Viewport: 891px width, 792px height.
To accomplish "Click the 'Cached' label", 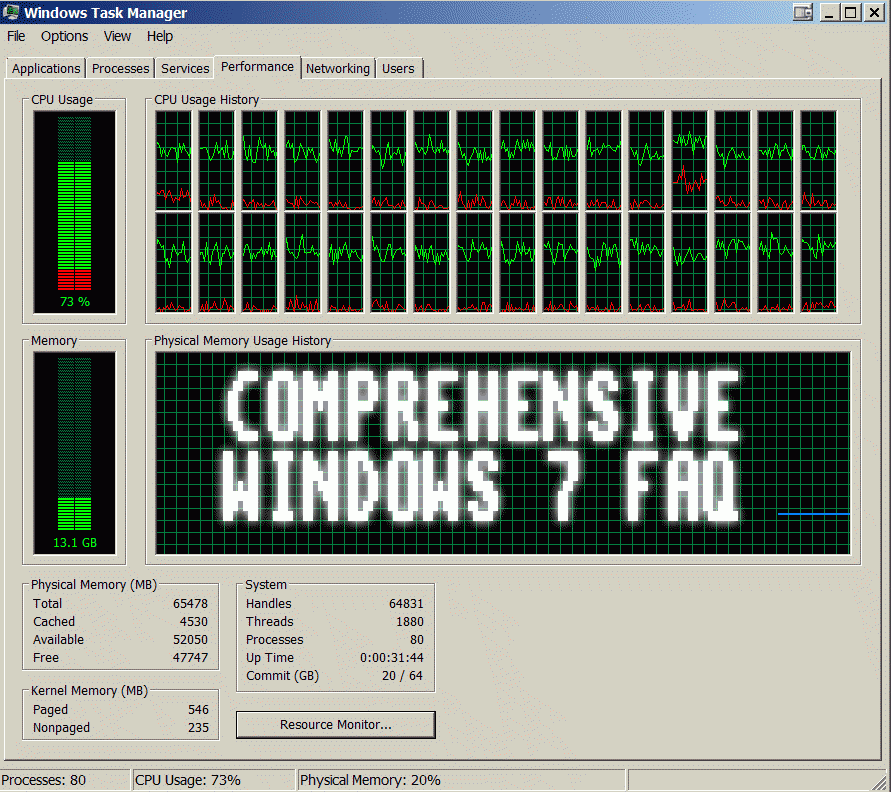I will coord(54,622).
